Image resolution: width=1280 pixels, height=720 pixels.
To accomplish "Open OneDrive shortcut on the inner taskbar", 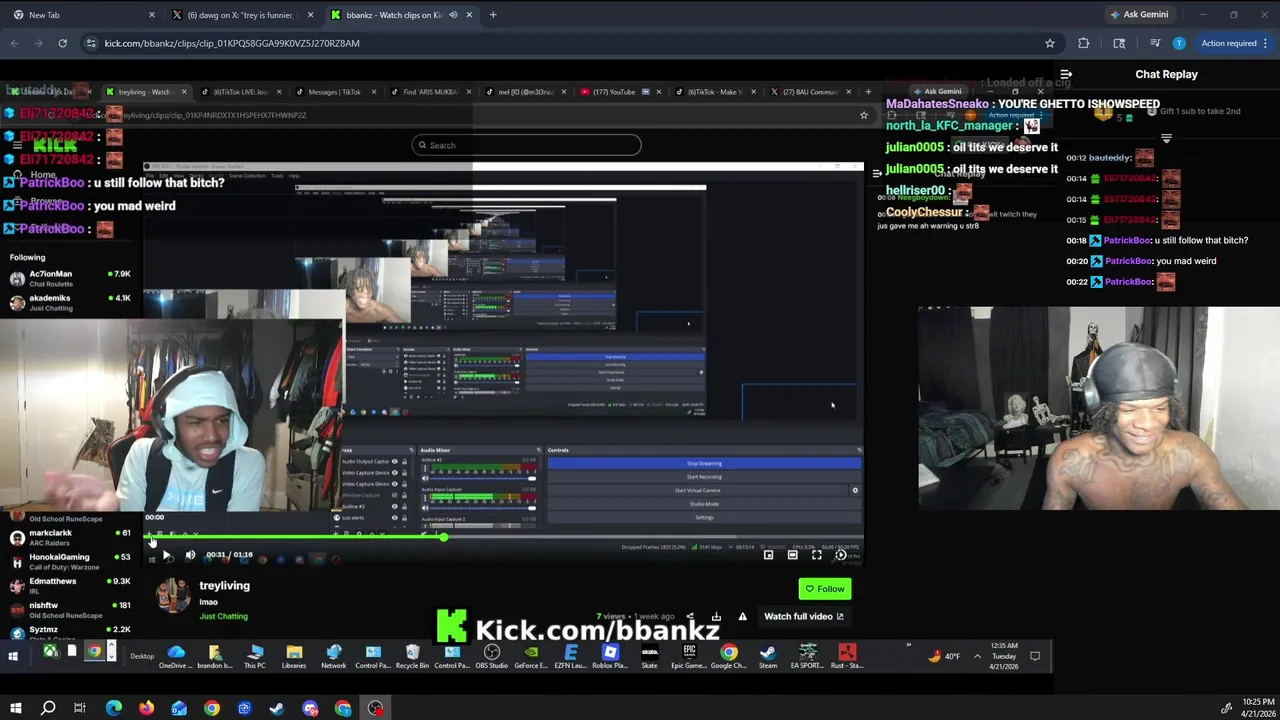I will [175, 656].
